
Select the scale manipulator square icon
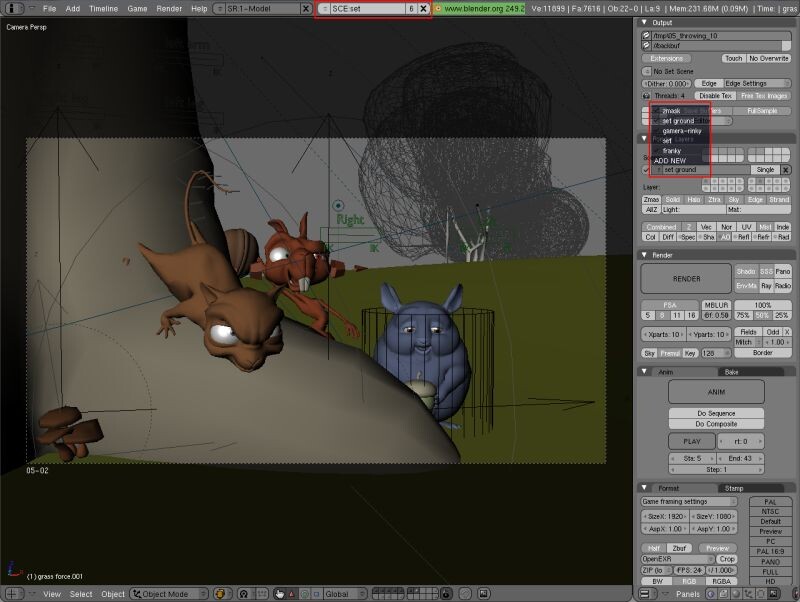tap(316, 594)
